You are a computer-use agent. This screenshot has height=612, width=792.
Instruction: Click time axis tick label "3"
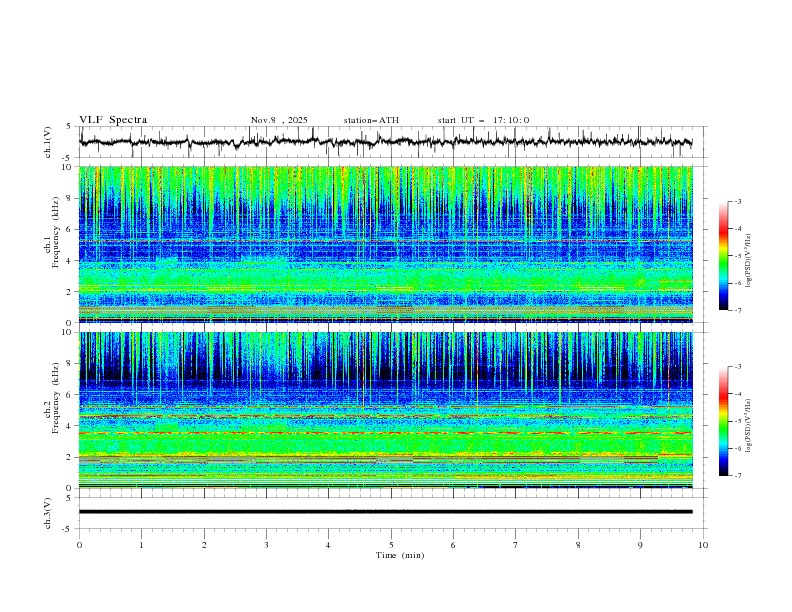pos(266,545)
